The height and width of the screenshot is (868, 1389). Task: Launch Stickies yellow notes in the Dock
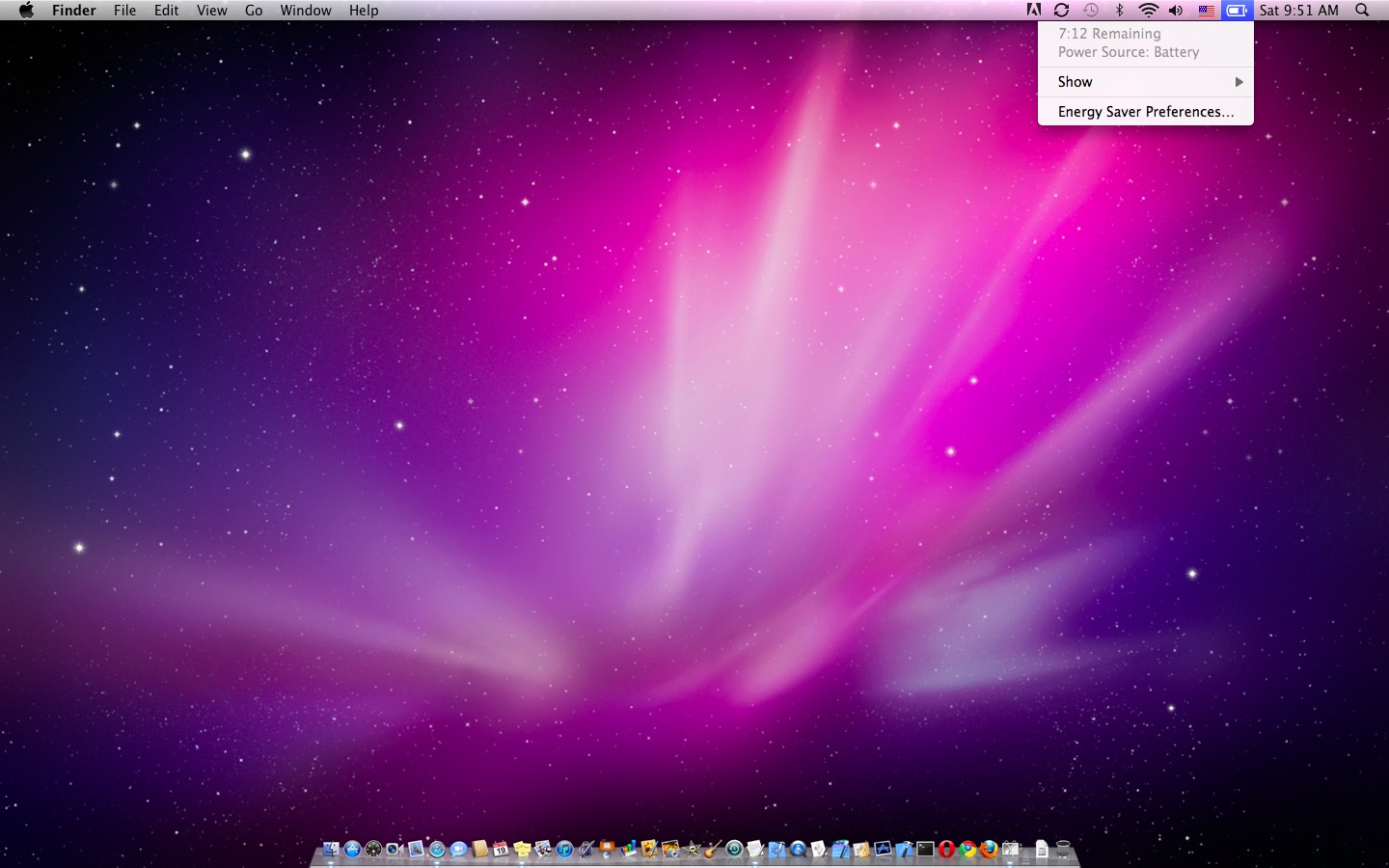[522, 849]
